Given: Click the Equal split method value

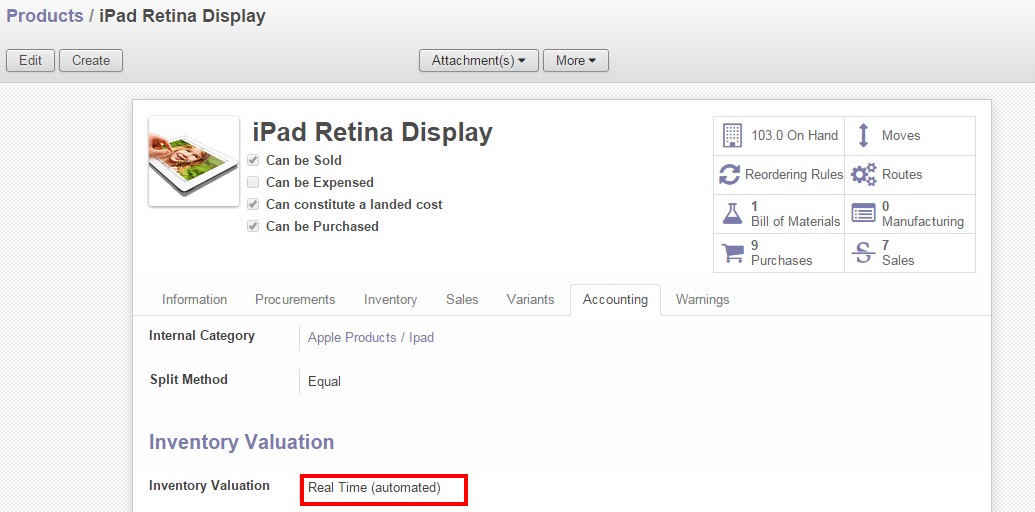Looking at the screenshot, I should tap(325, 381).
